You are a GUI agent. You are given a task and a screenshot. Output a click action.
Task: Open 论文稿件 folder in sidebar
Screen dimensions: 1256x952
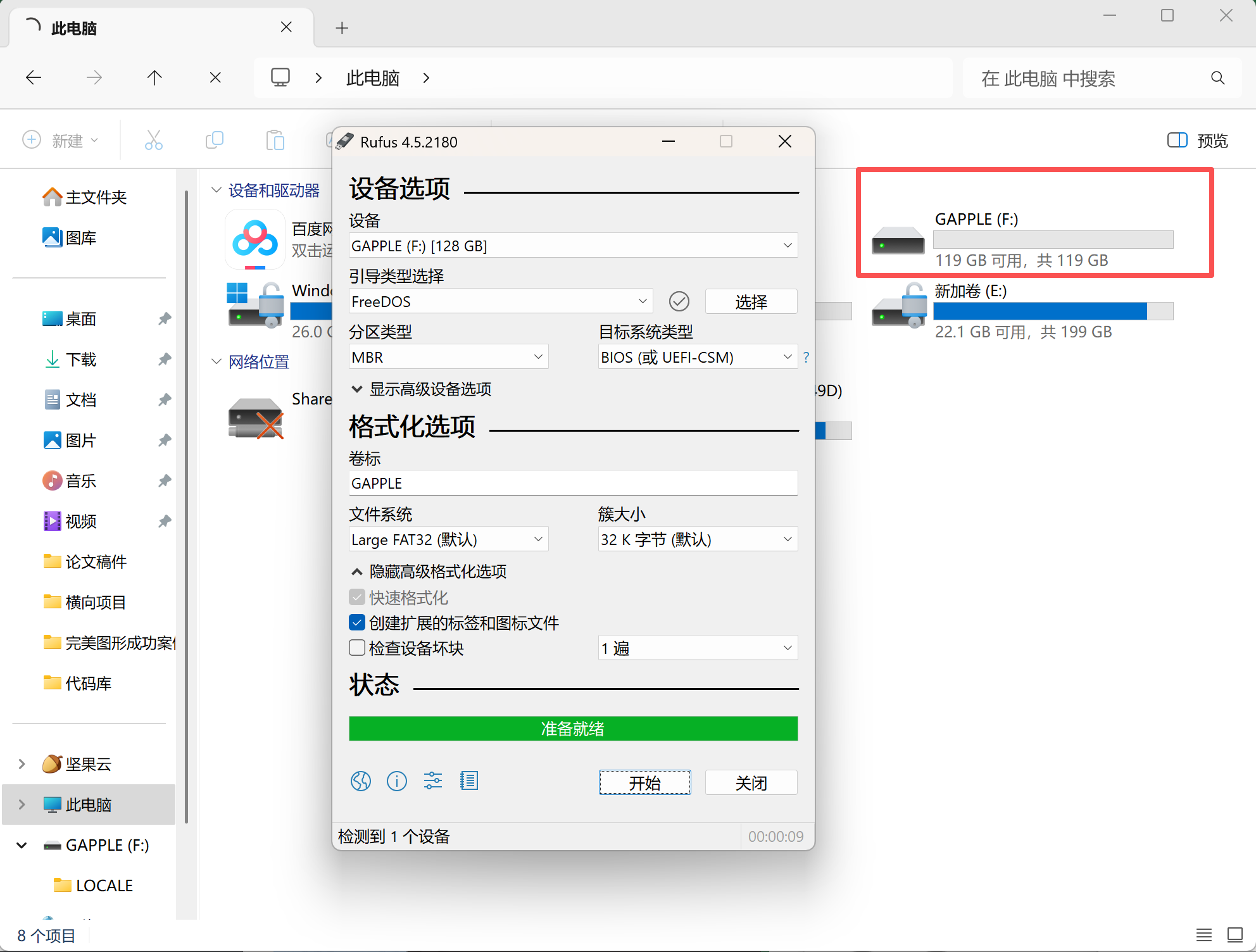pos(85,562)
